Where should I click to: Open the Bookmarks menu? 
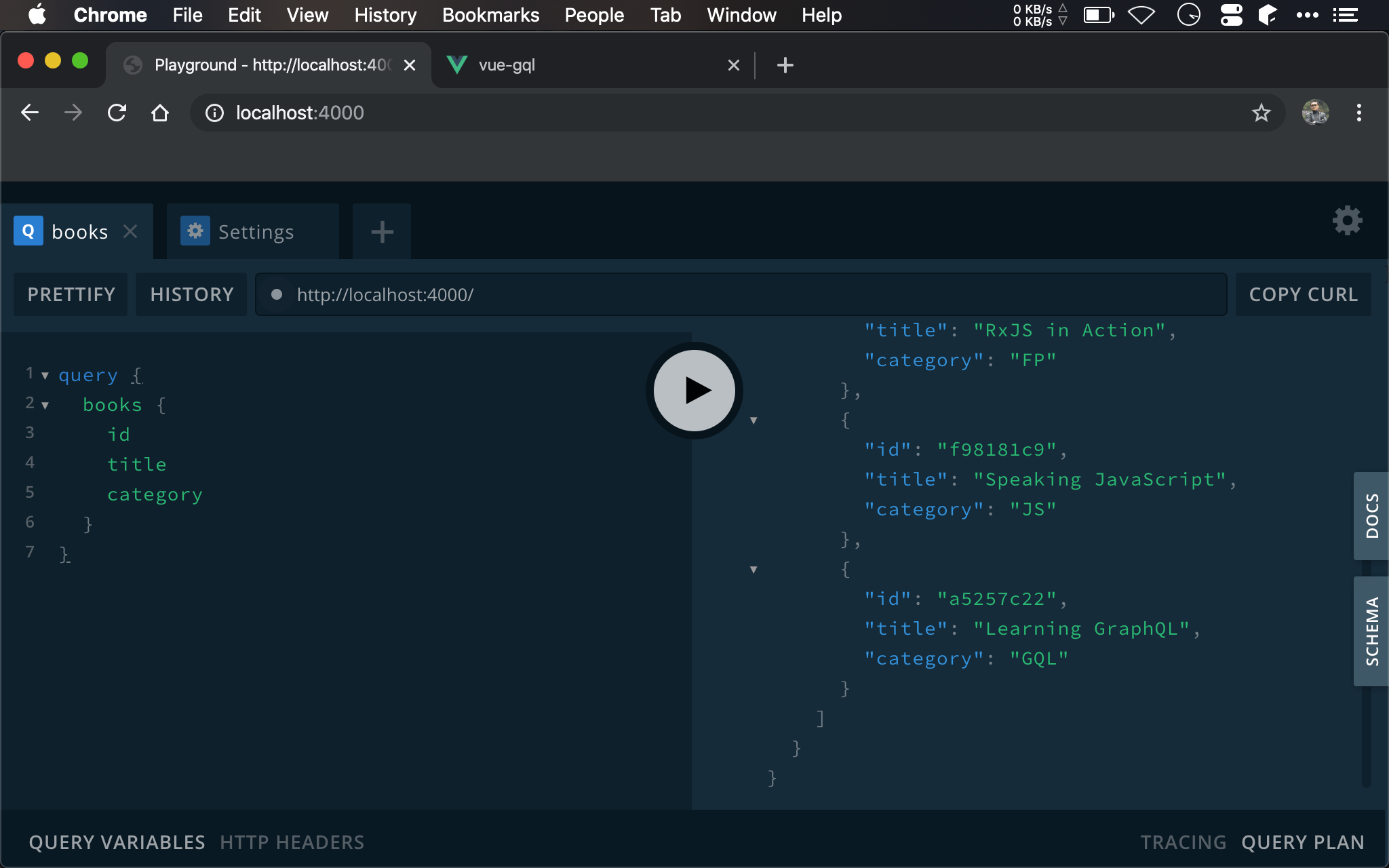coord(490,15)
